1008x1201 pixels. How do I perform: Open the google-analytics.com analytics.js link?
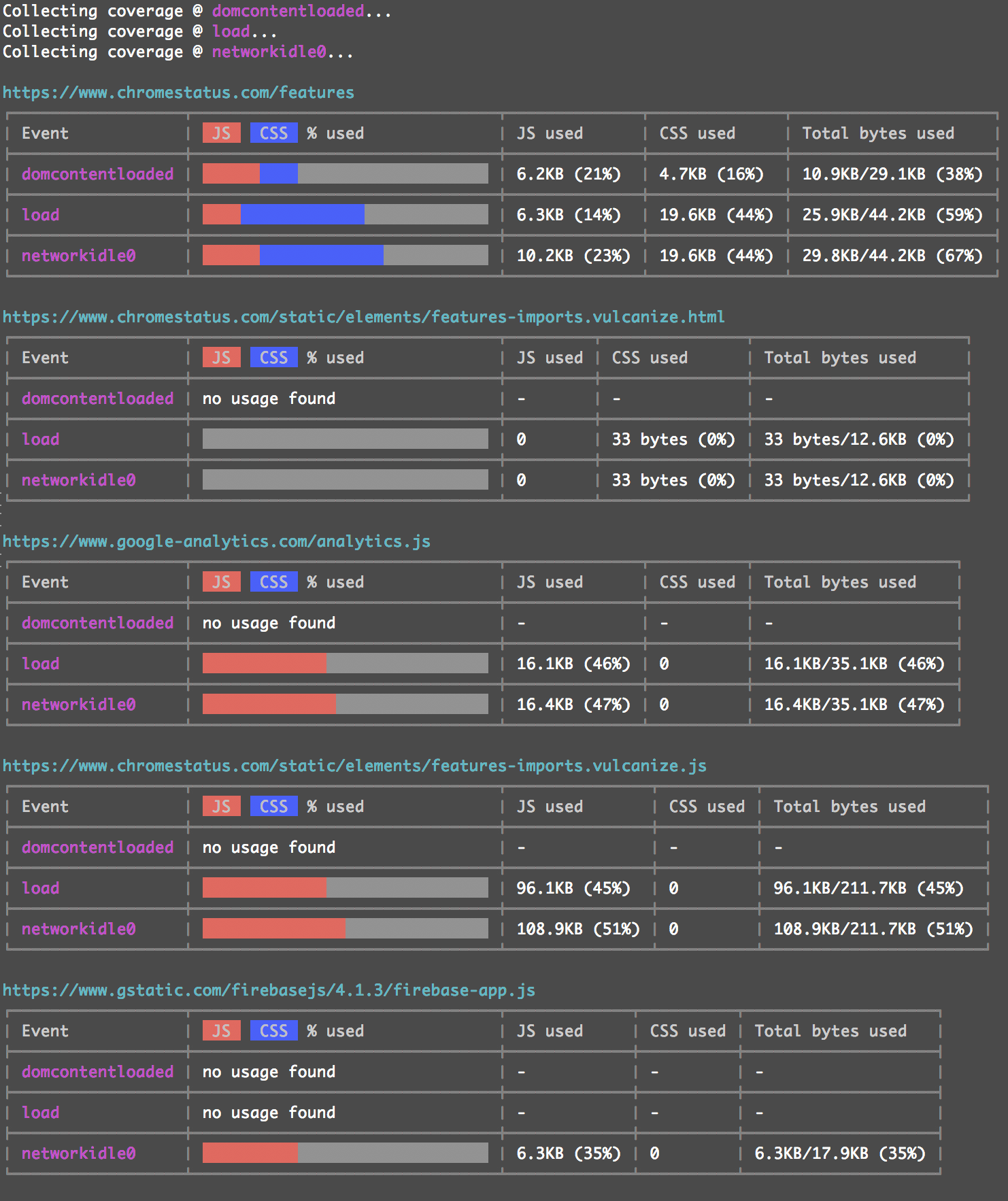pos(216,541)
